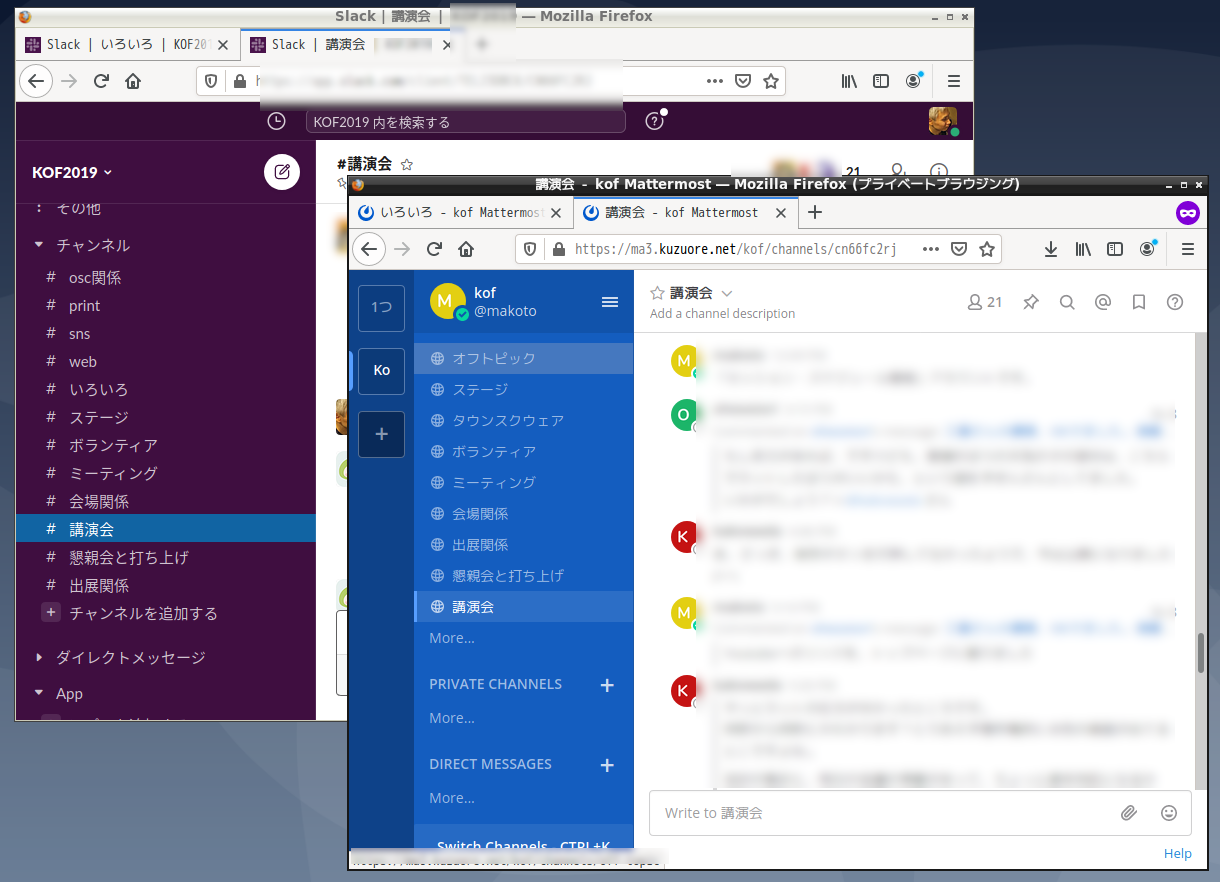Select the Ko team button in Mattermost
1220x882 pixels.
click(381, 370)
